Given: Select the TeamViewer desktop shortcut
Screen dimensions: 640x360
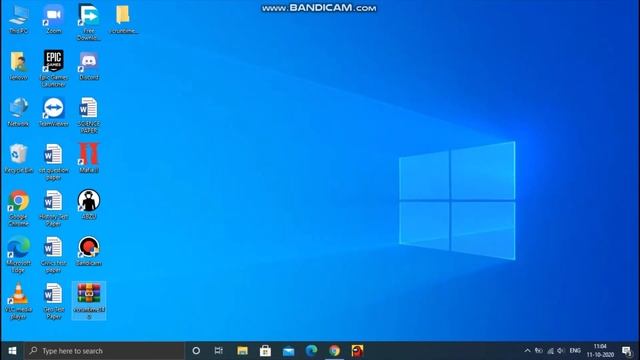Looking at the screenshot, I should point(53,112).
